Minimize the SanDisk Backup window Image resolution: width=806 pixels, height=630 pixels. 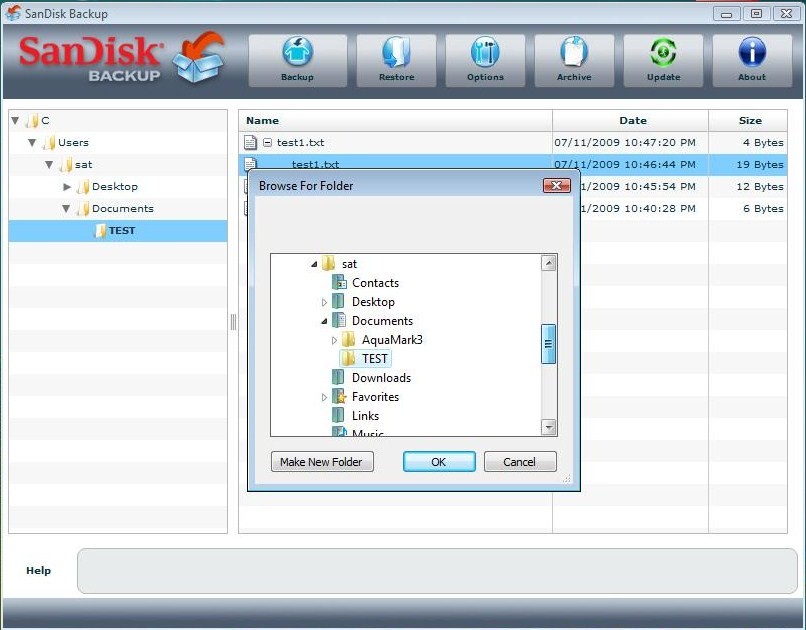tap(726, 14)
